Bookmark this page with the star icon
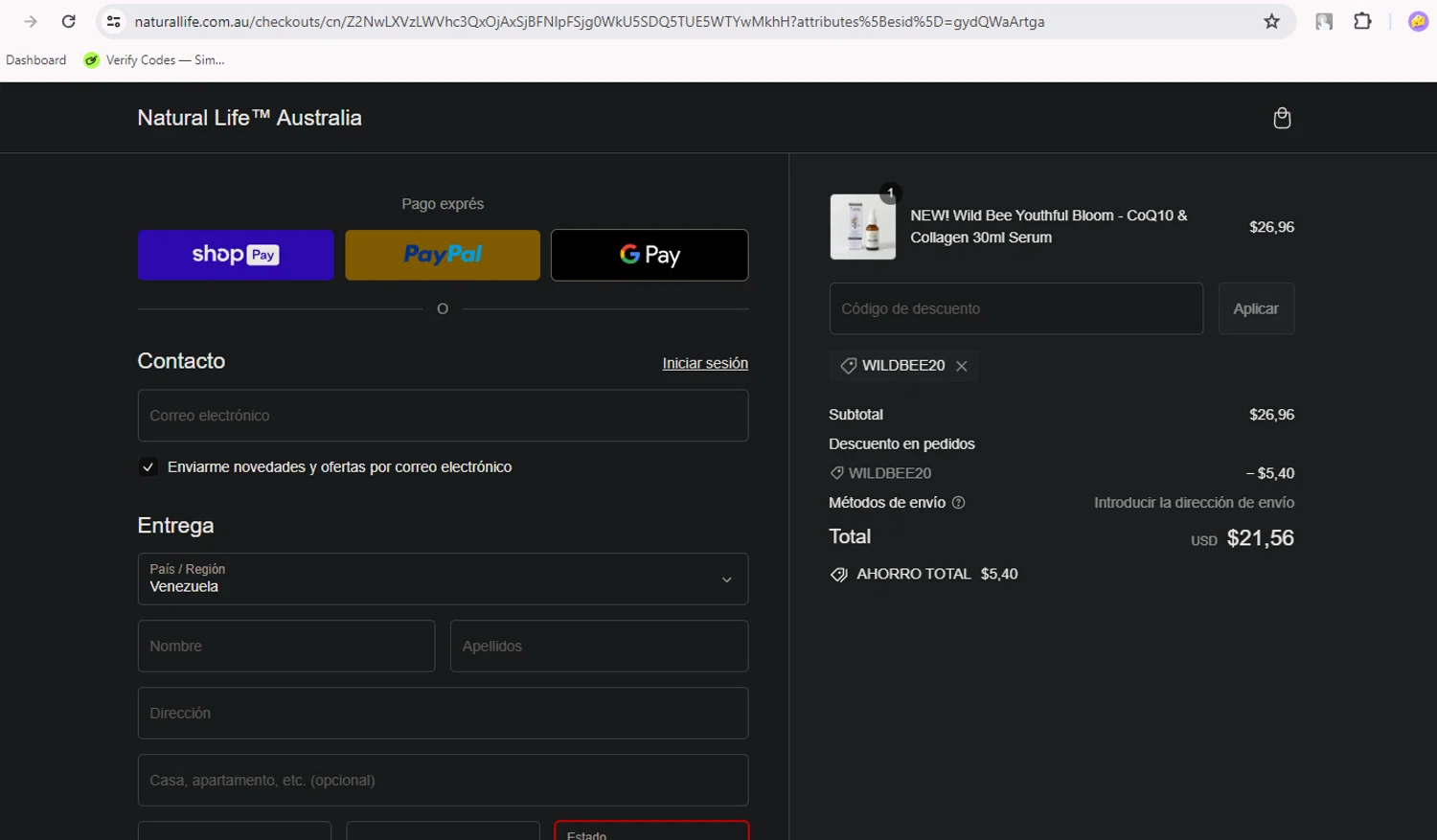The image size is (1437, 840). [x=1271, y=21]
